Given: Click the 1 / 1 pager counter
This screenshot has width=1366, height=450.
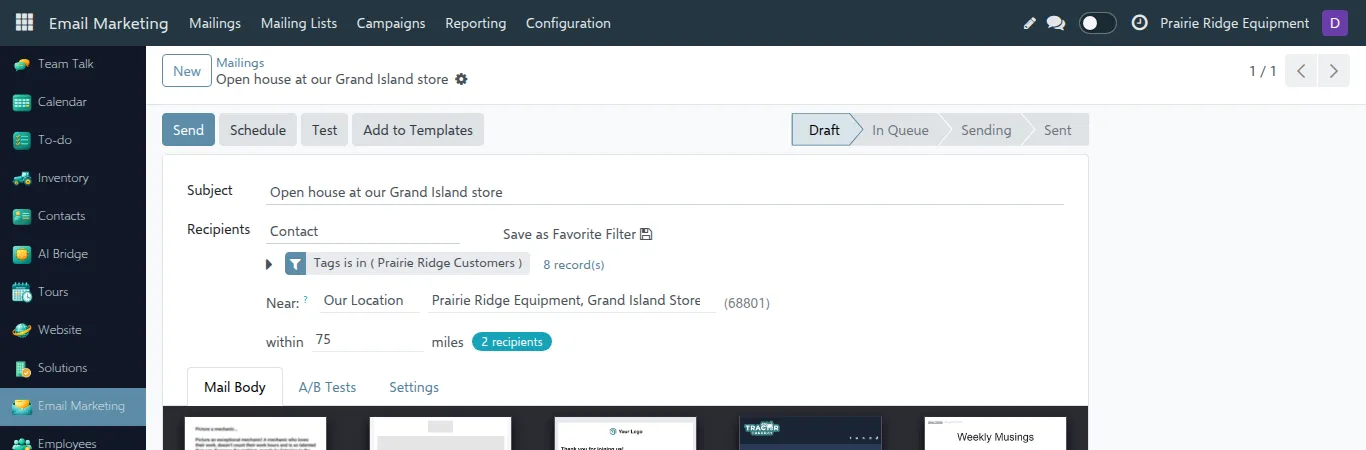Looking at the screenshot, I should click(x=1263, y=71).
